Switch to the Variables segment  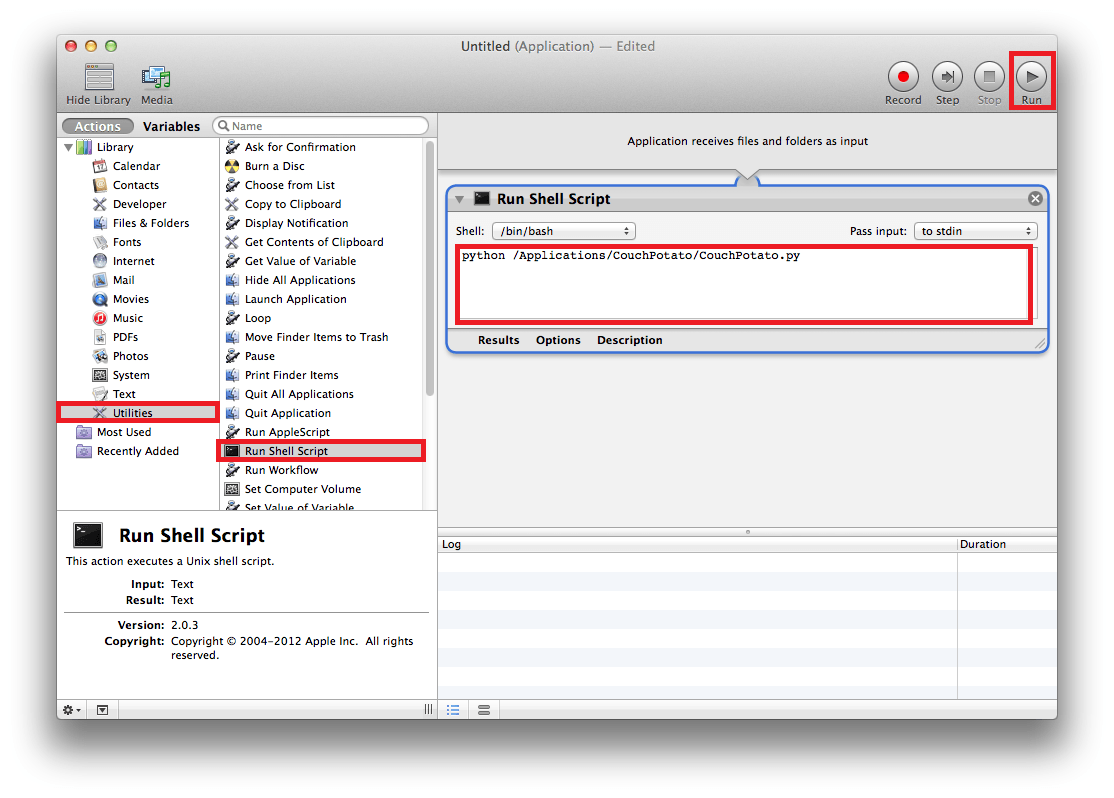pos(171,127)
